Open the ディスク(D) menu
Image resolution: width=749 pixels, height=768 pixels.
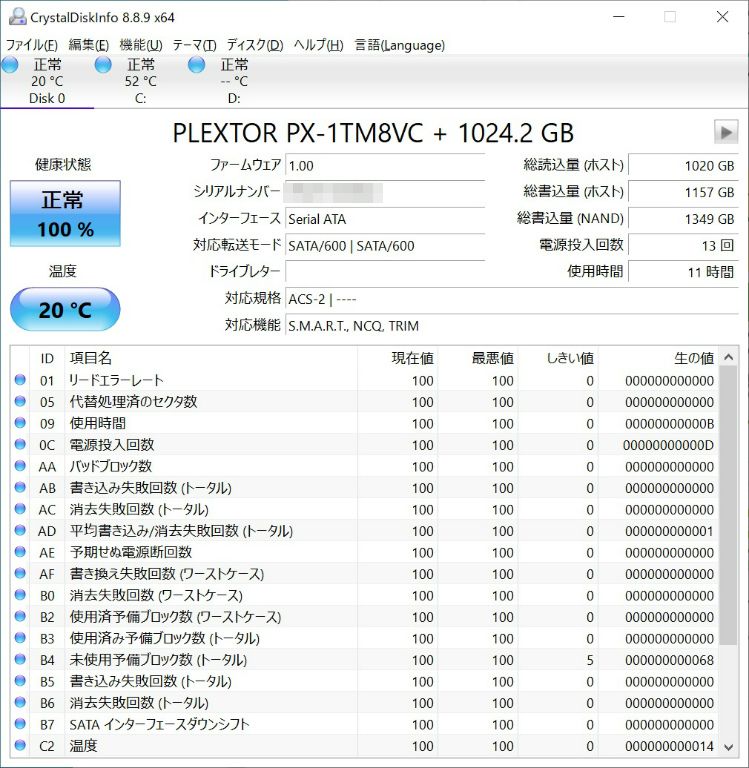point(255,45)
